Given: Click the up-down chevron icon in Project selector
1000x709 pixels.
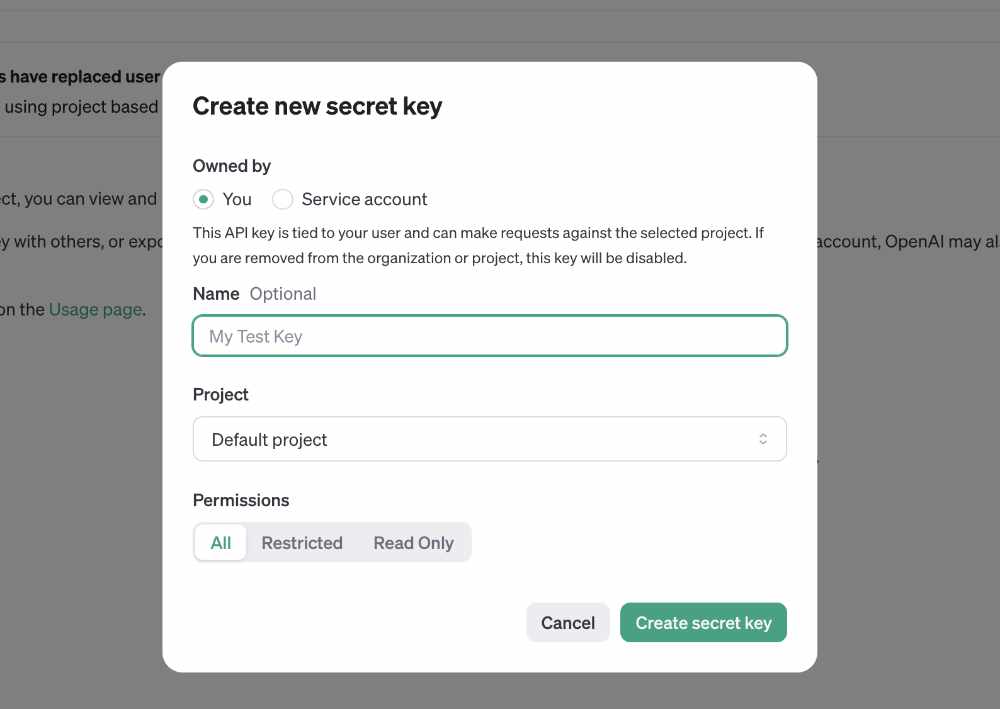Looking at the screenshot, I should pos(763,439).
